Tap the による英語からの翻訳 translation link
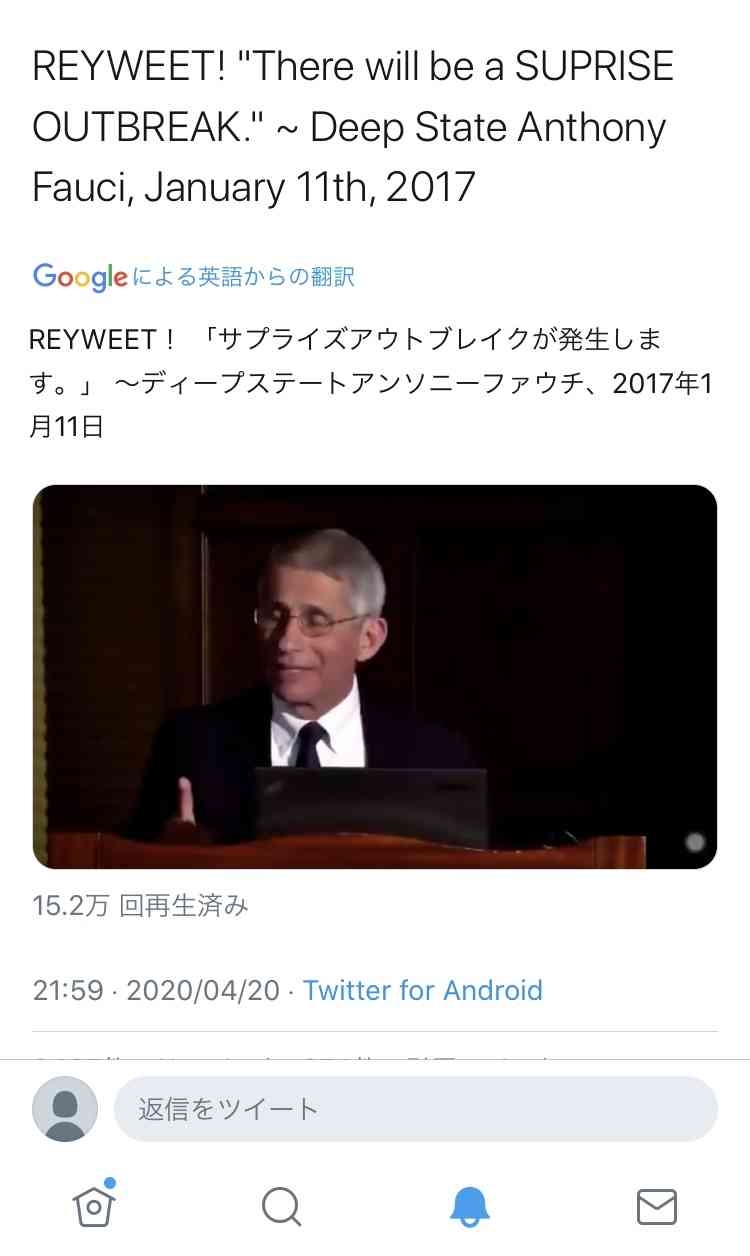The width and height of the screenshot is (750, 1256). (x=243, y=277)
